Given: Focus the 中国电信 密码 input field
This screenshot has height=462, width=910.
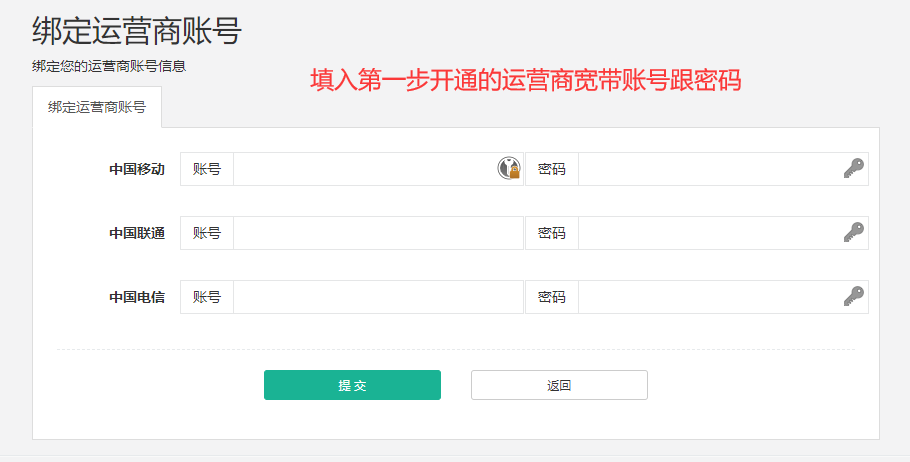Looking at the screenshot, I should [710, 297].
